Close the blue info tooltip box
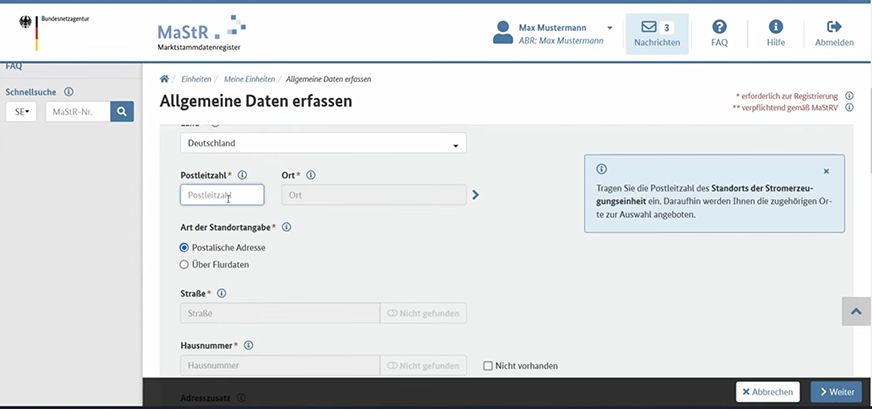 point(826,171)
